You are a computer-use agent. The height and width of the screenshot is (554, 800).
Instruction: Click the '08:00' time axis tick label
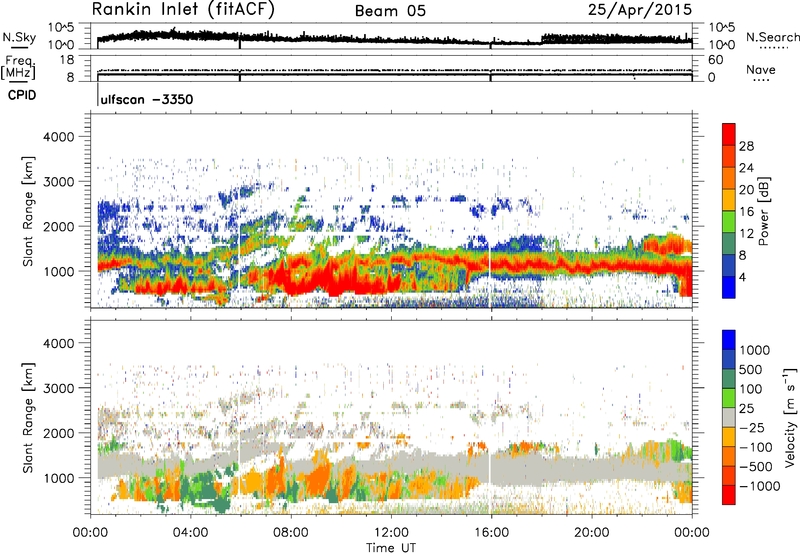(x=291, y=533)
